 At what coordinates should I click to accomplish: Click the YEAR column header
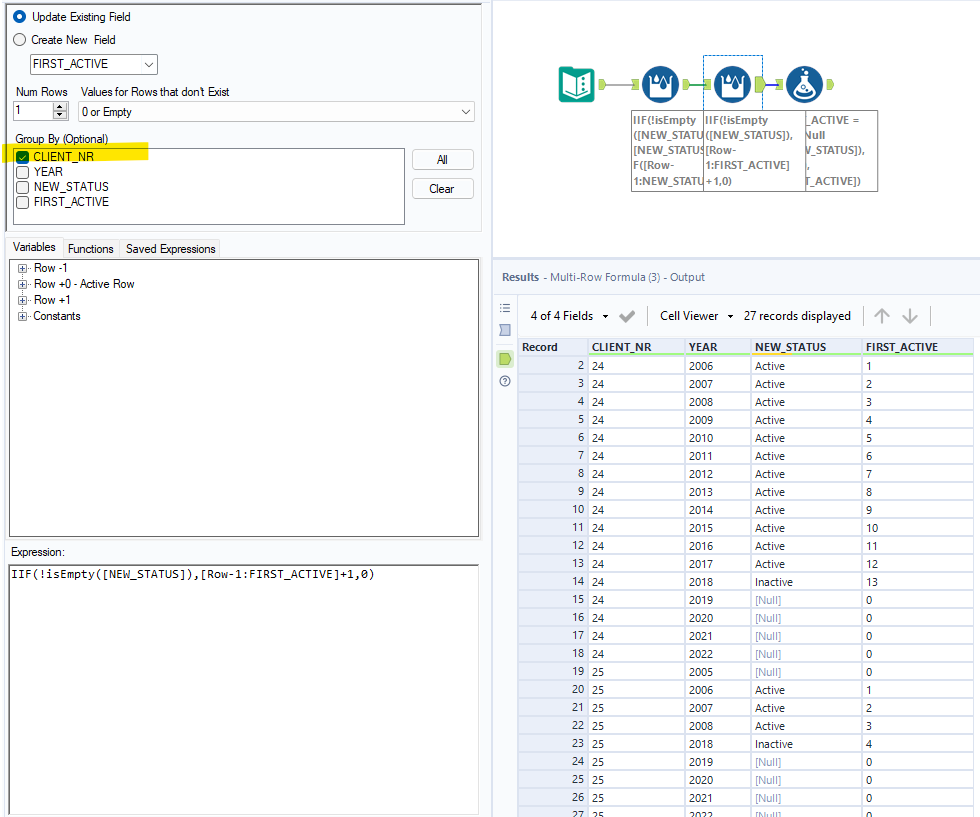718,347
